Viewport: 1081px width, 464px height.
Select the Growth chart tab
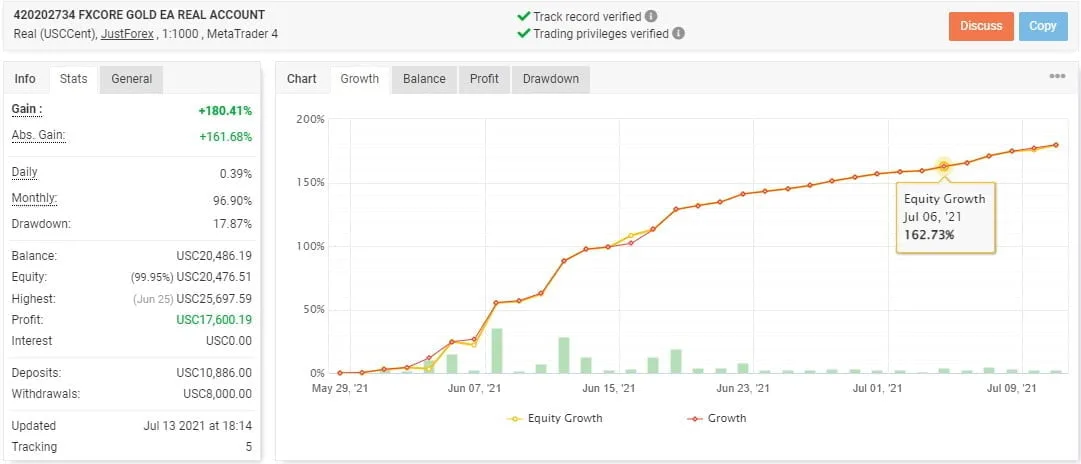click(360, 79)
